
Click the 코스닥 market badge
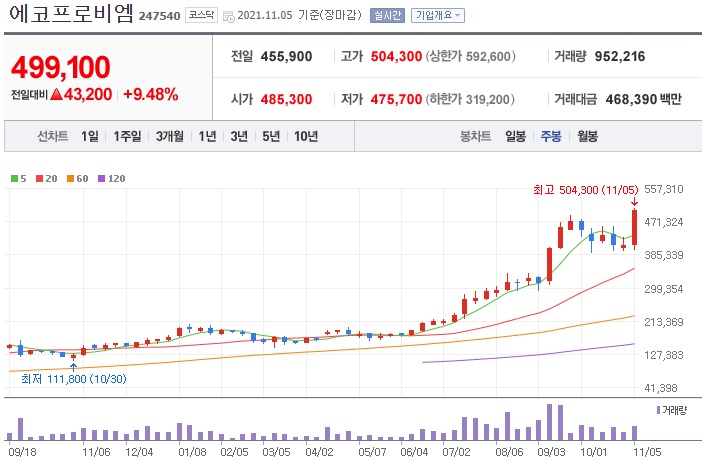tap(201, 15)
